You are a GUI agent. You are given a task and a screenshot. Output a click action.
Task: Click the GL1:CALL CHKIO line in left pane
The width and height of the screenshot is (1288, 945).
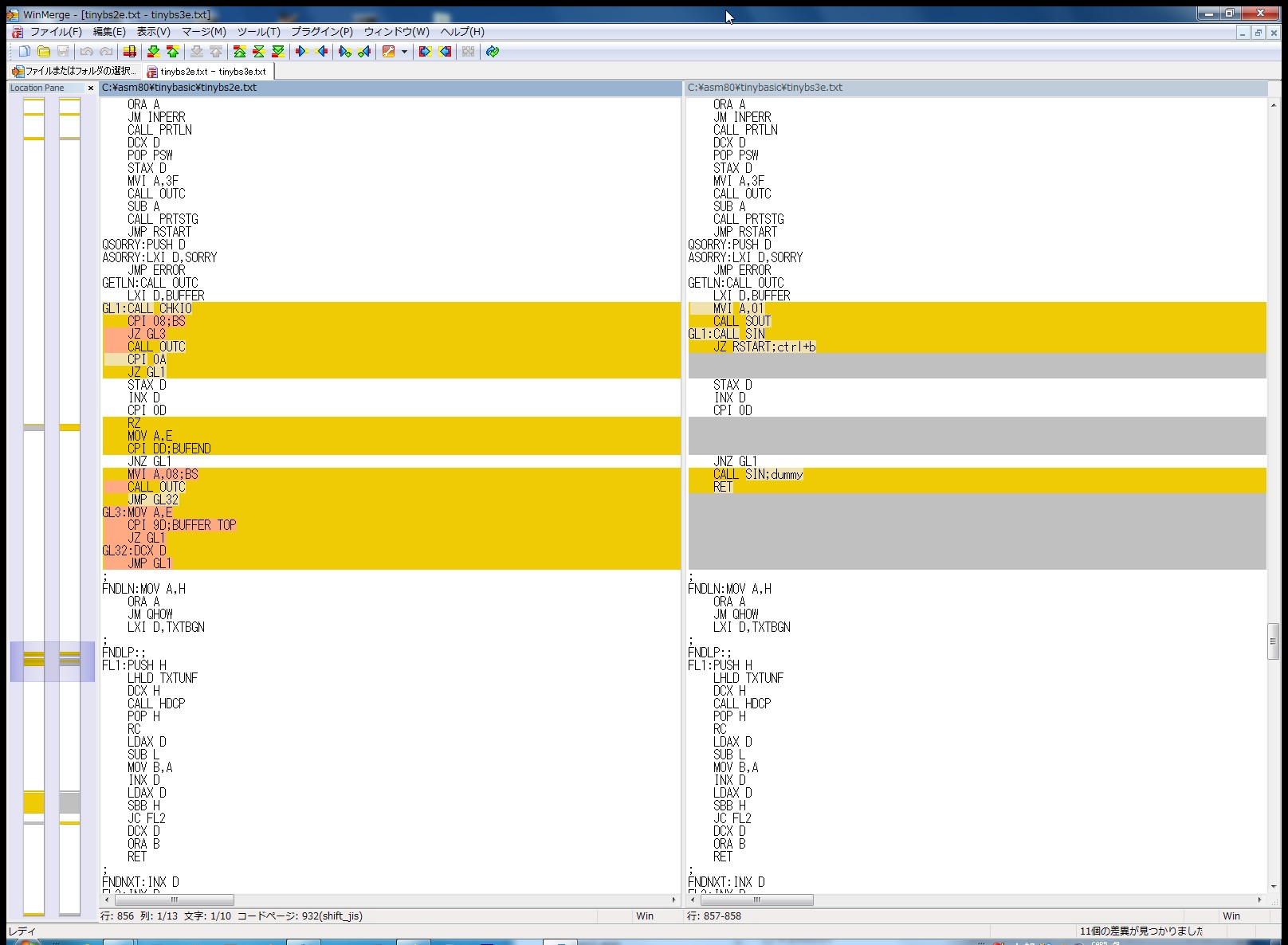(391, 308)
